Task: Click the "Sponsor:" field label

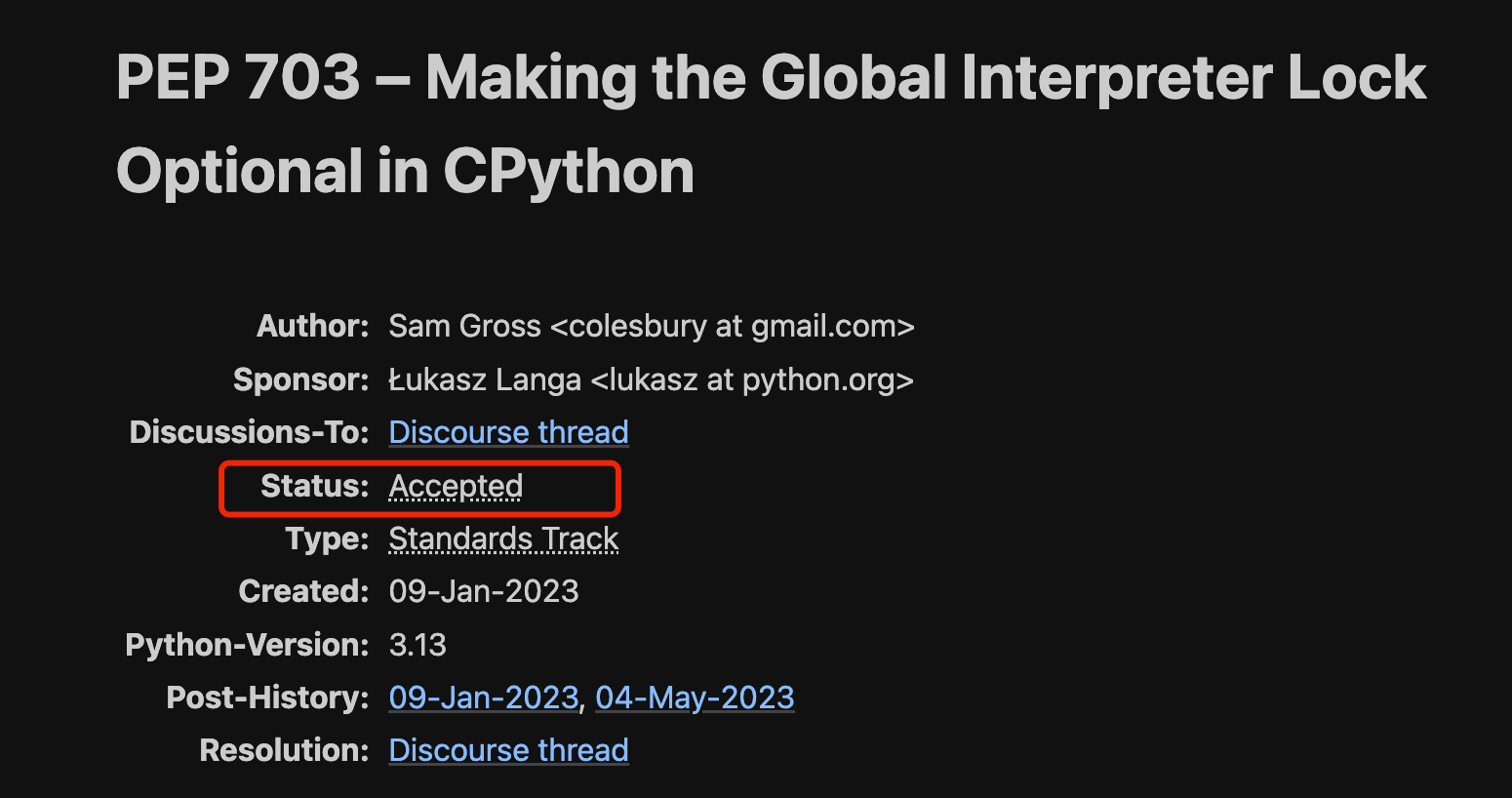Action: 300,379
